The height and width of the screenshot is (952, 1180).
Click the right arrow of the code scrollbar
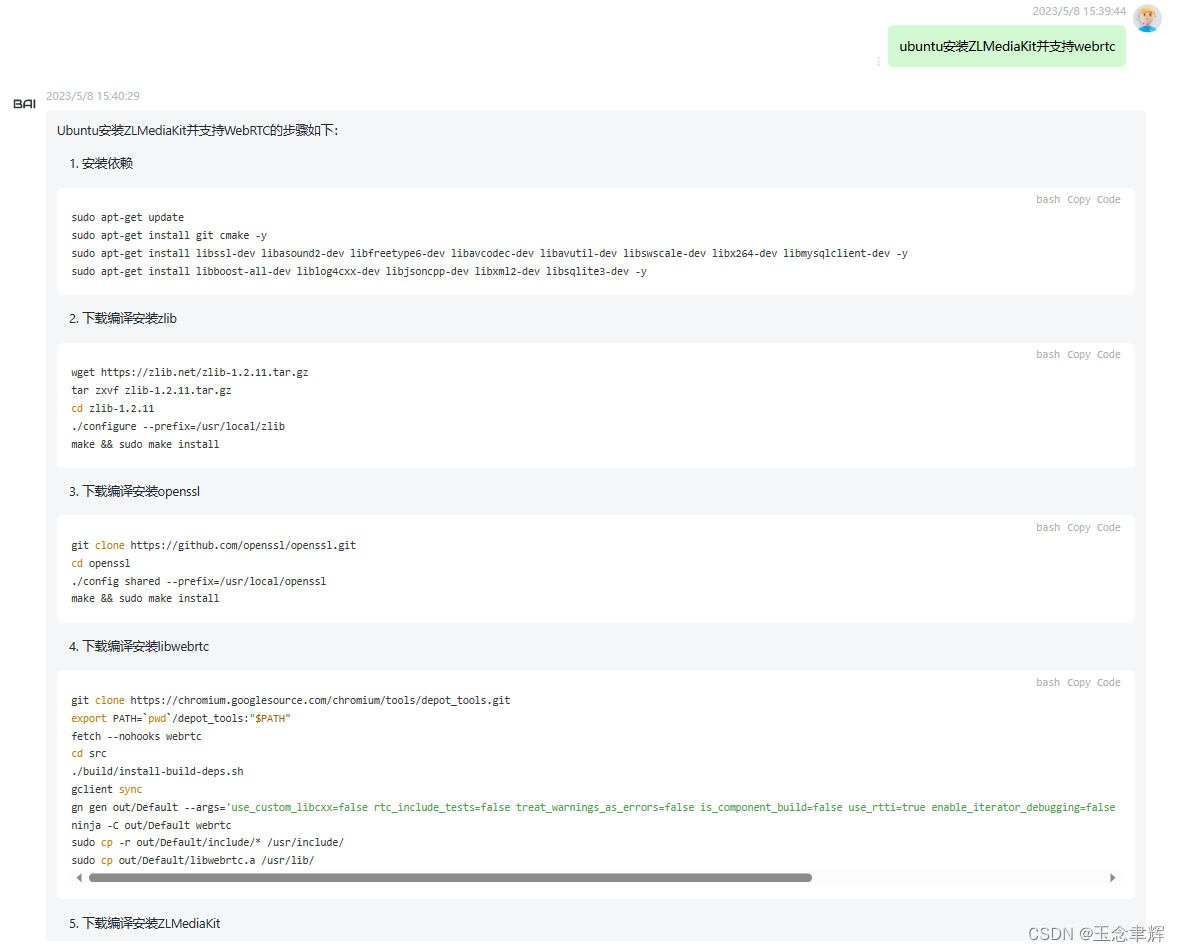(1112, 877)
